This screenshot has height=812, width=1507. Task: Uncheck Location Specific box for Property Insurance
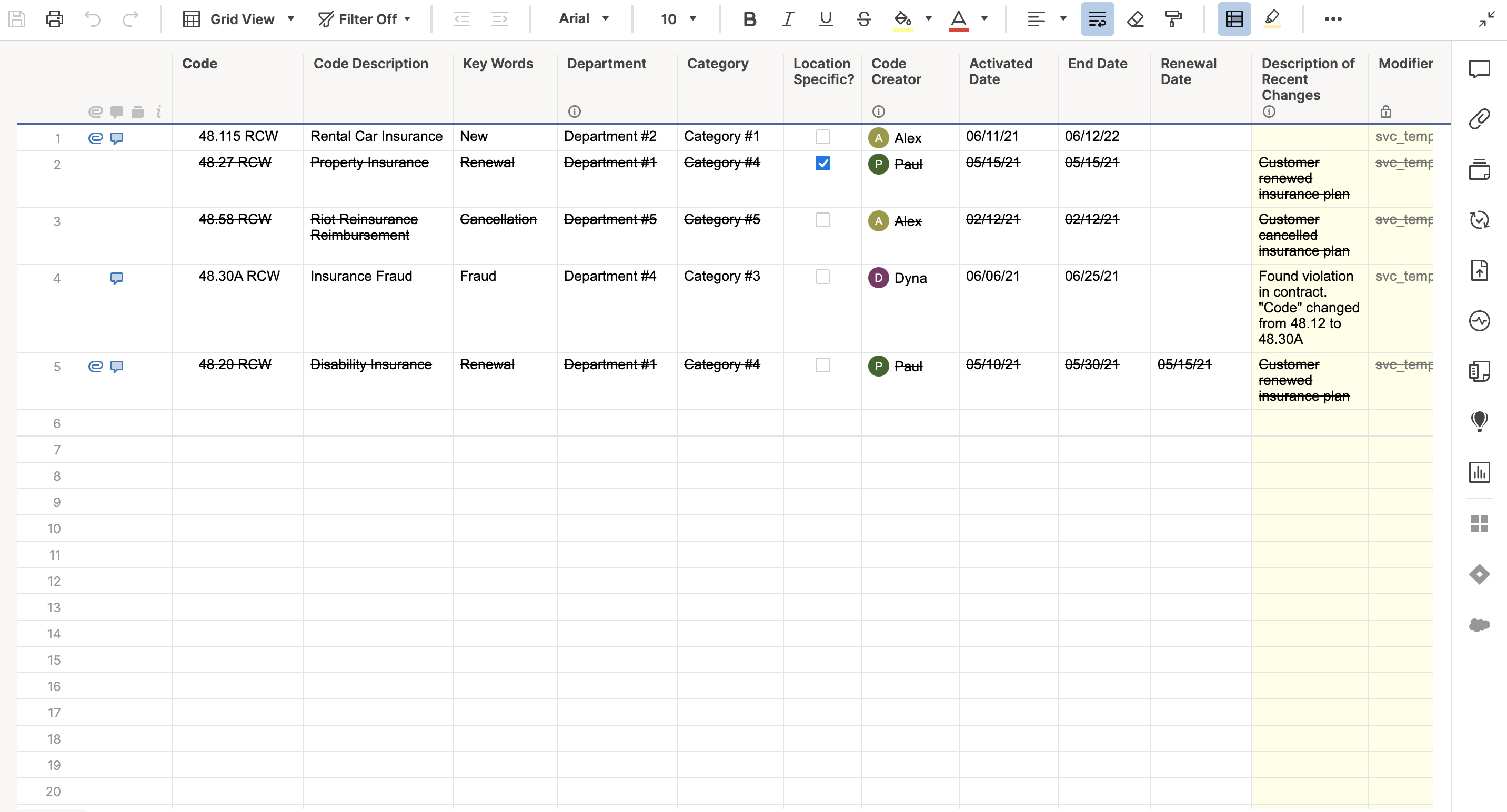822,163
